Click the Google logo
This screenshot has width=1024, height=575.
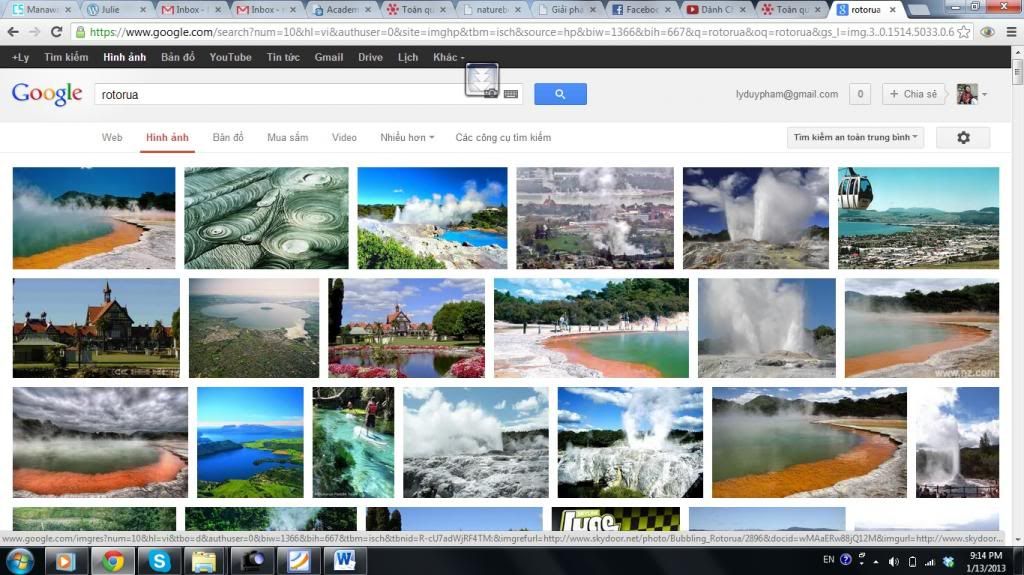pyautogui.click(x=47, y=94)
